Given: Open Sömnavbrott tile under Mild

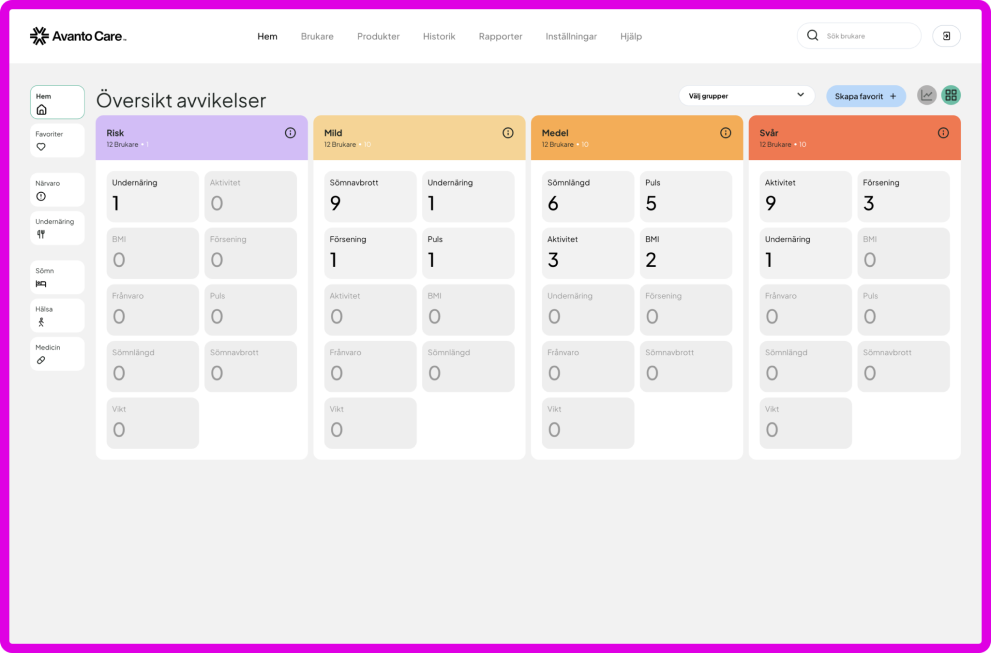Looking at the screenshot, I should [370, 197].
